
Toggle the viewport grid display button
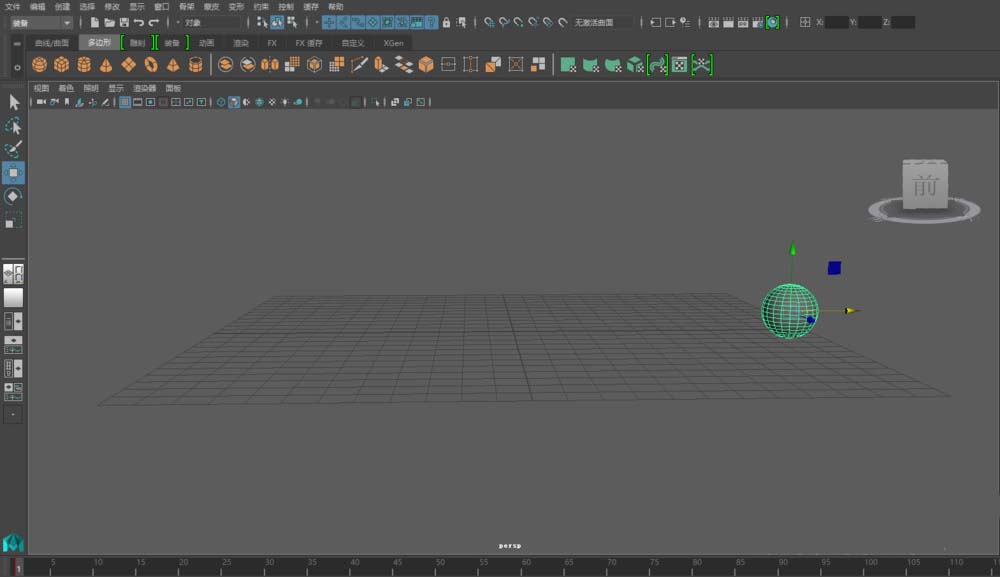click(x=125, y=102)
